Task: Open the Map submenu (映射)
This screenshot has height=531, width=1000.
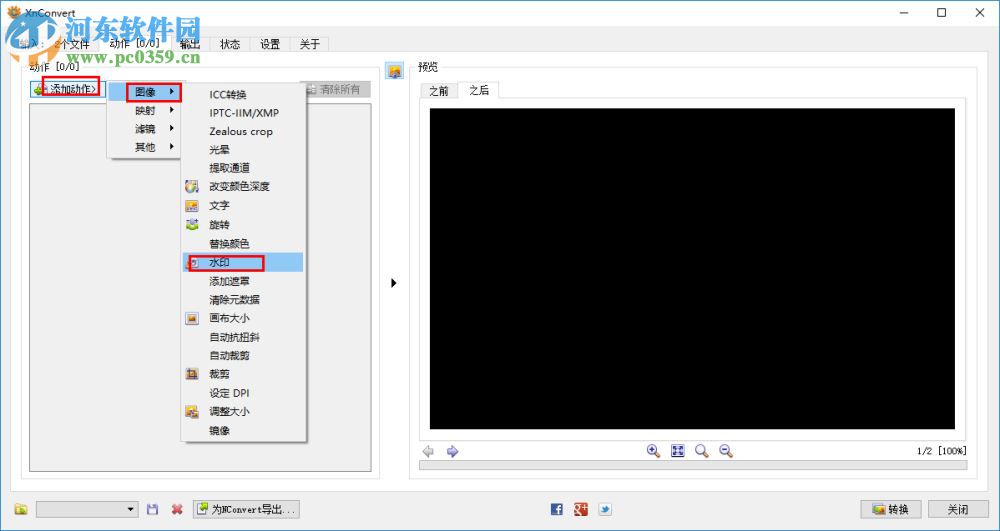Action: tap(145, 110)
